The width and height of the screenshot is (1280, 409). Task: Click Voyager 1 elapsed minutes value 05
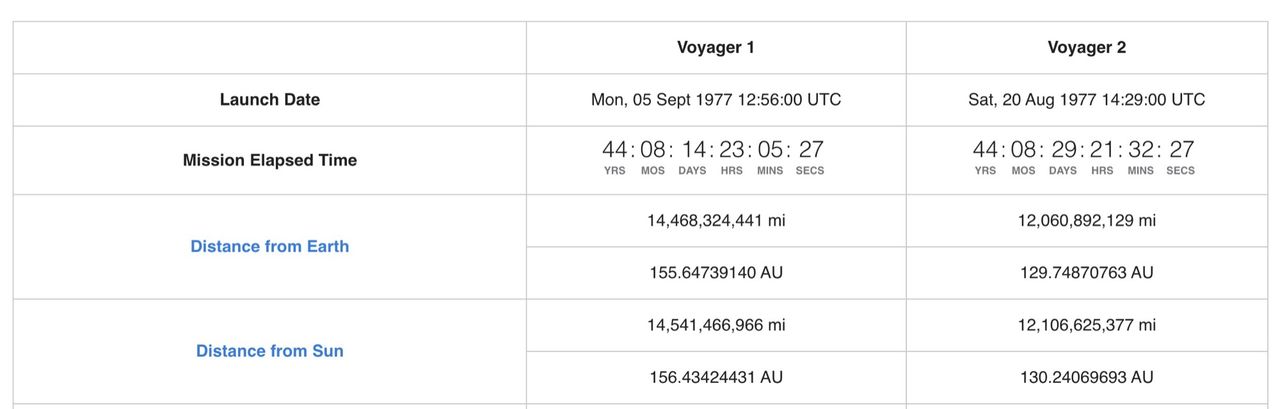pyautogui.click(x=770, y=150)
